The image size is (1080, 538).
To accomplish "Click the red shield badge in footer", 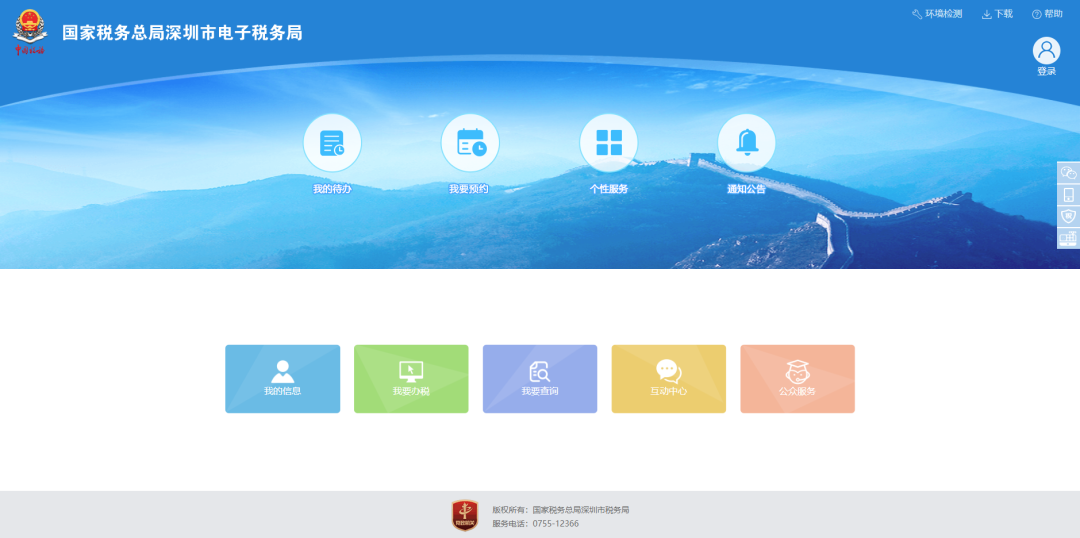I will coord(465,515).
